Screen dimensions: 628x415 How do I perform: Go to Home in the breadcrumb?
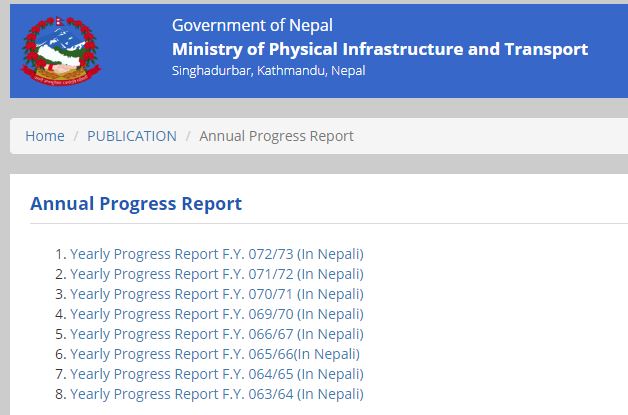45,136
